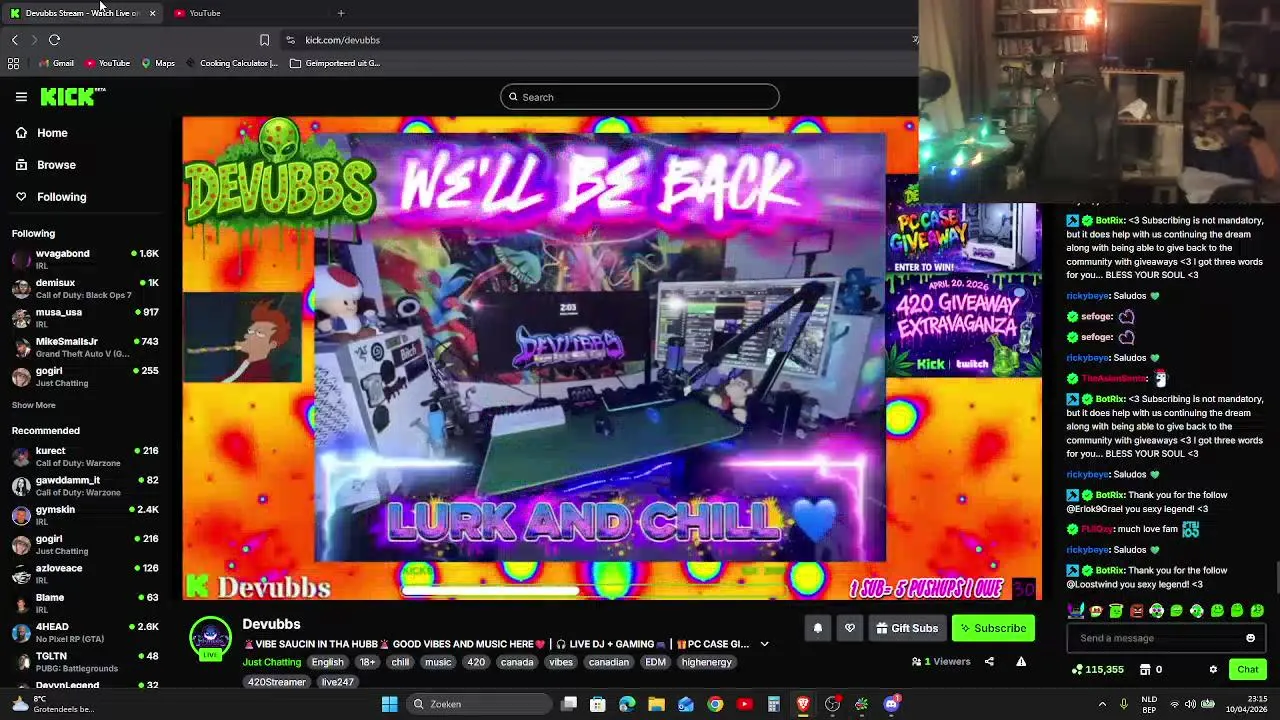This screenshot has width=1280, height=720.
Task: Select the 420Streamer tag
Action: tap(277, 682)
